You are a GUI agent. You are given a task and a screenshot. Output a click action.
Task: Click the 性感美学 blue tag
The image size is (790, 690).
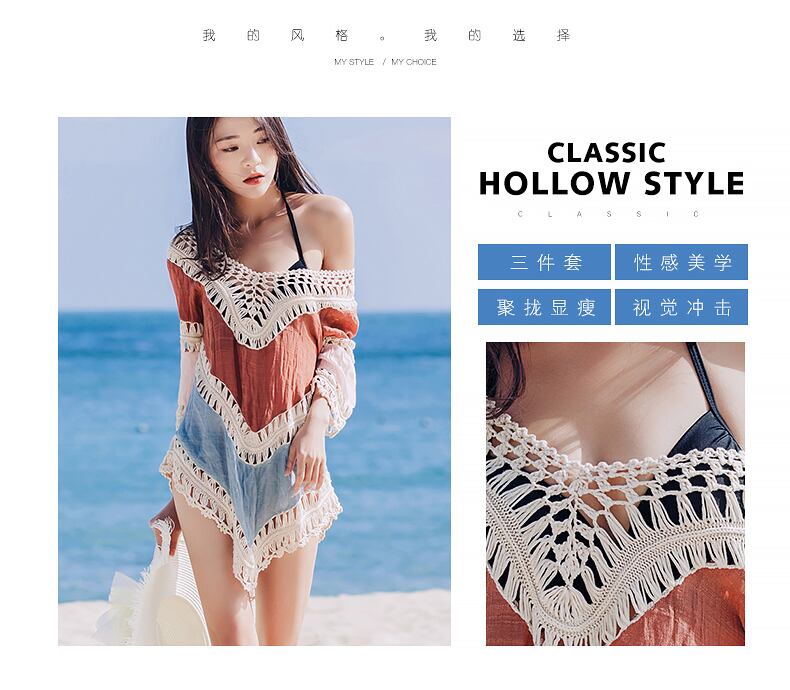(x=681, y=262)
